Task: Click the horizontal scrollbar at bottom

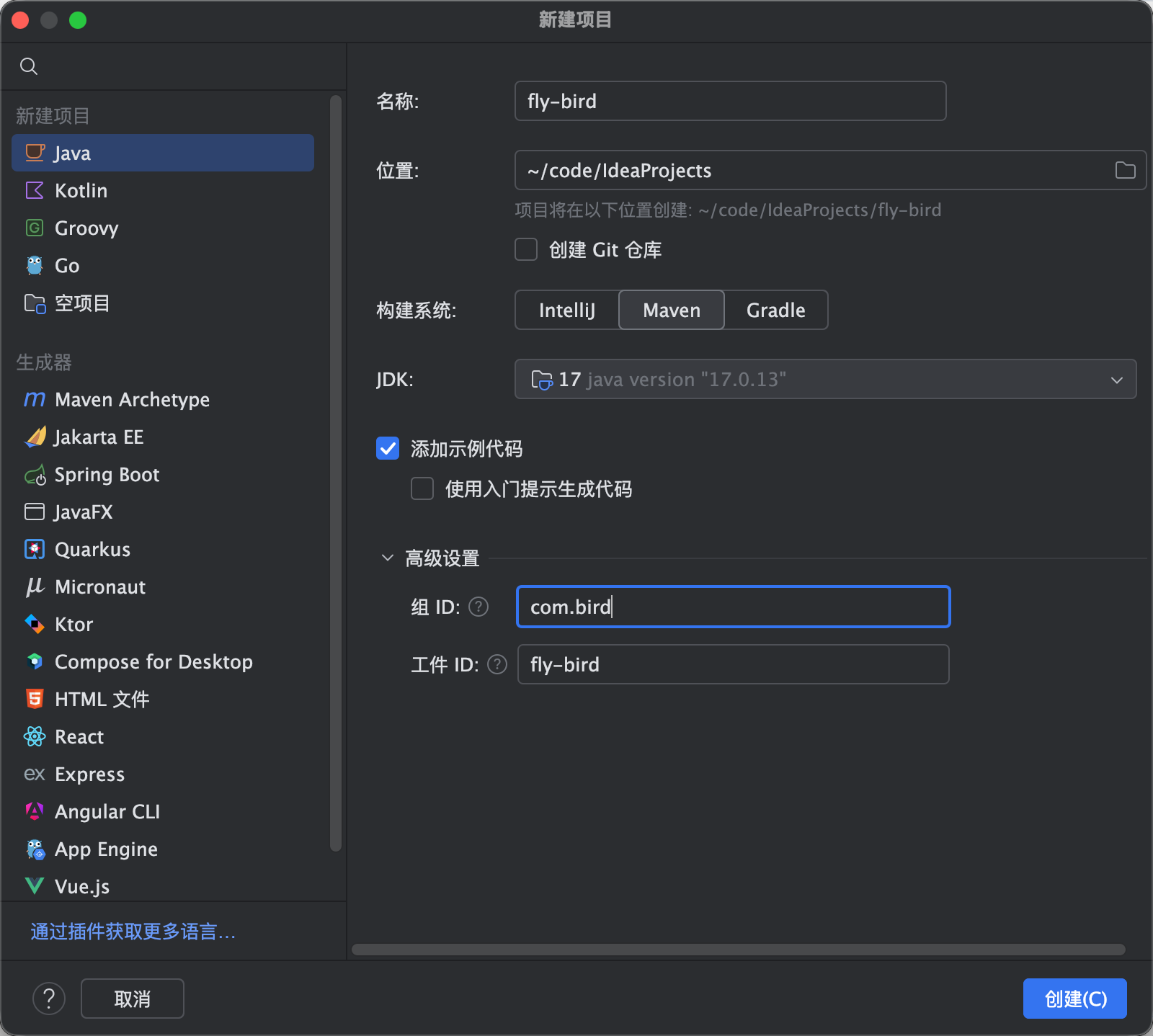Action: 739,950
